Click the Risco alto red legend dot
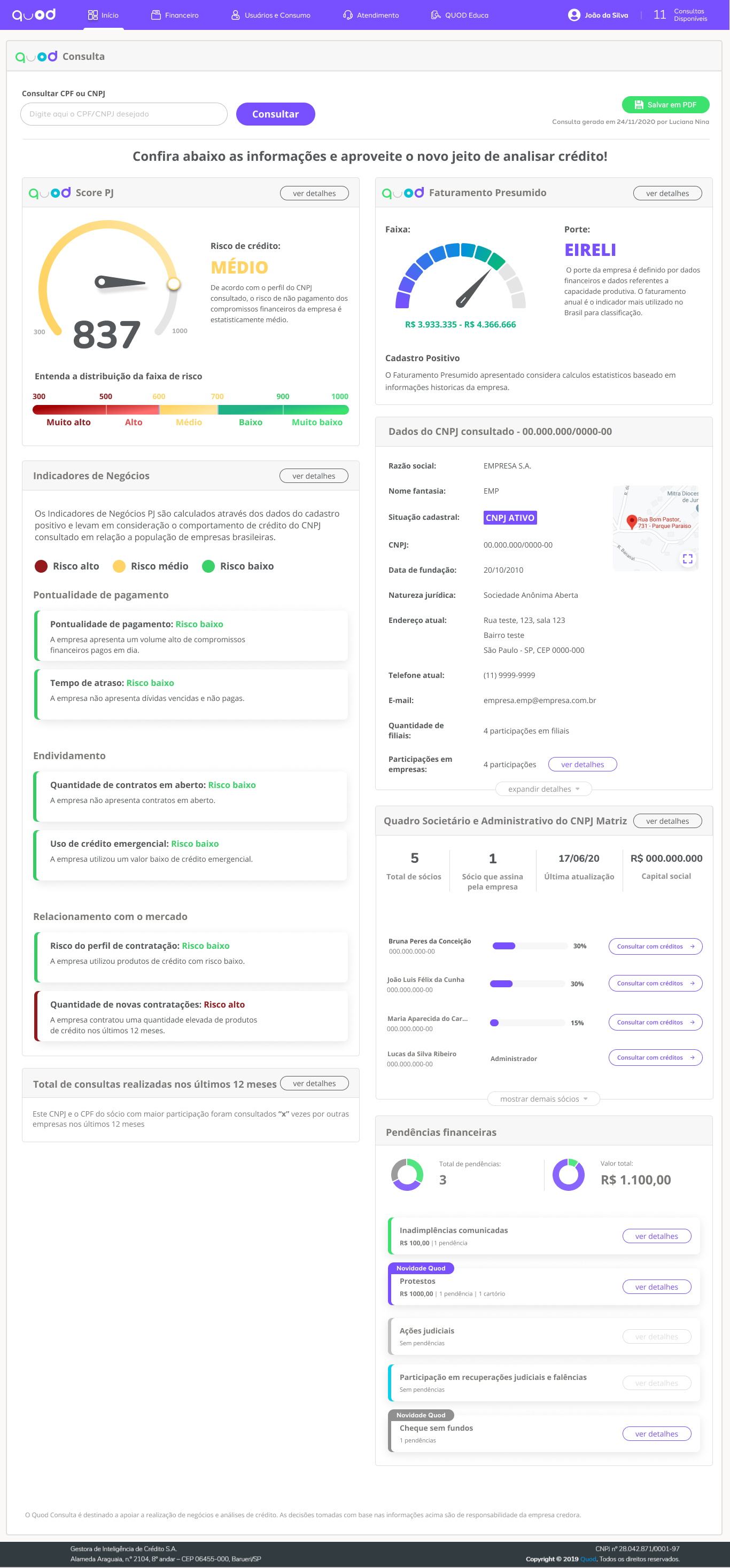 tap(41, 566)
